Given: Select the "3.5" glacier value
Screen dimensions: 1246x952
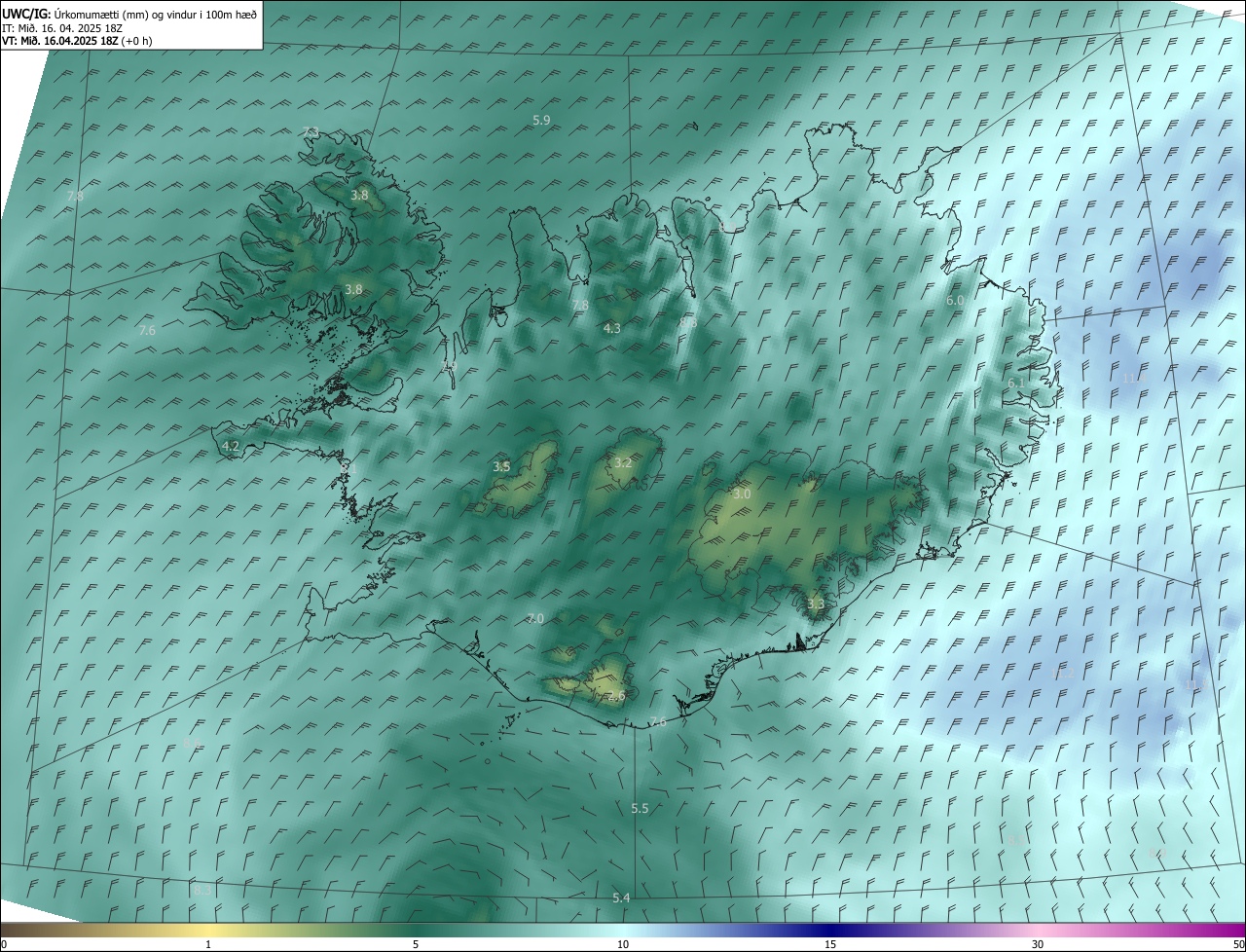Looking at the screenshot, I should [x=501, y=467].
